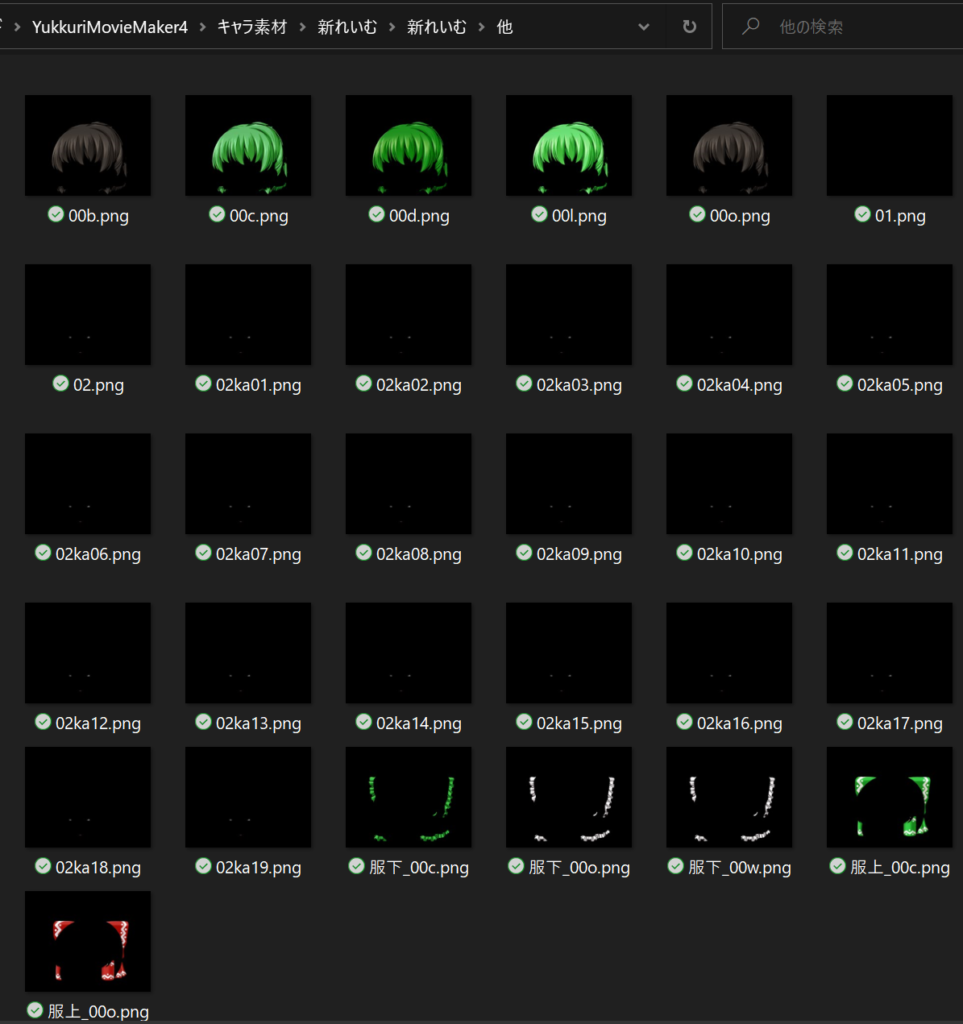Click sync status checkmark beside 01.png
The width and height of the screenshot is (963, 1024).
(x=862, y=214)
